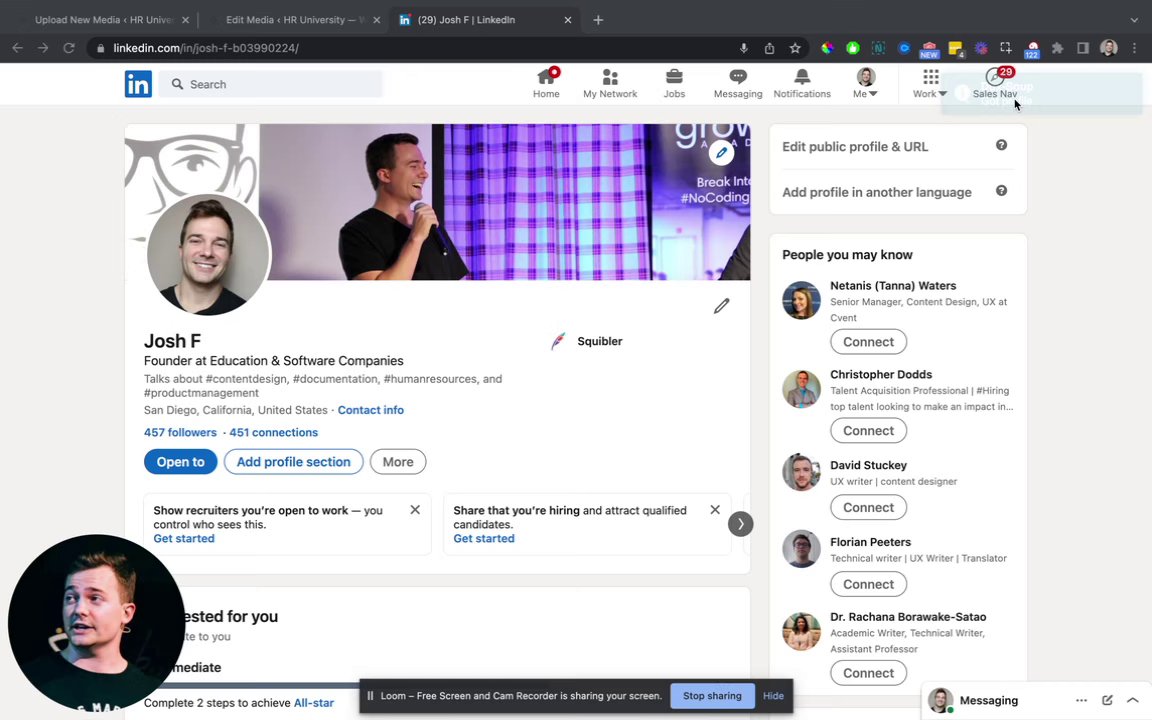Dismiss the open to work card

tap(415, 509)
